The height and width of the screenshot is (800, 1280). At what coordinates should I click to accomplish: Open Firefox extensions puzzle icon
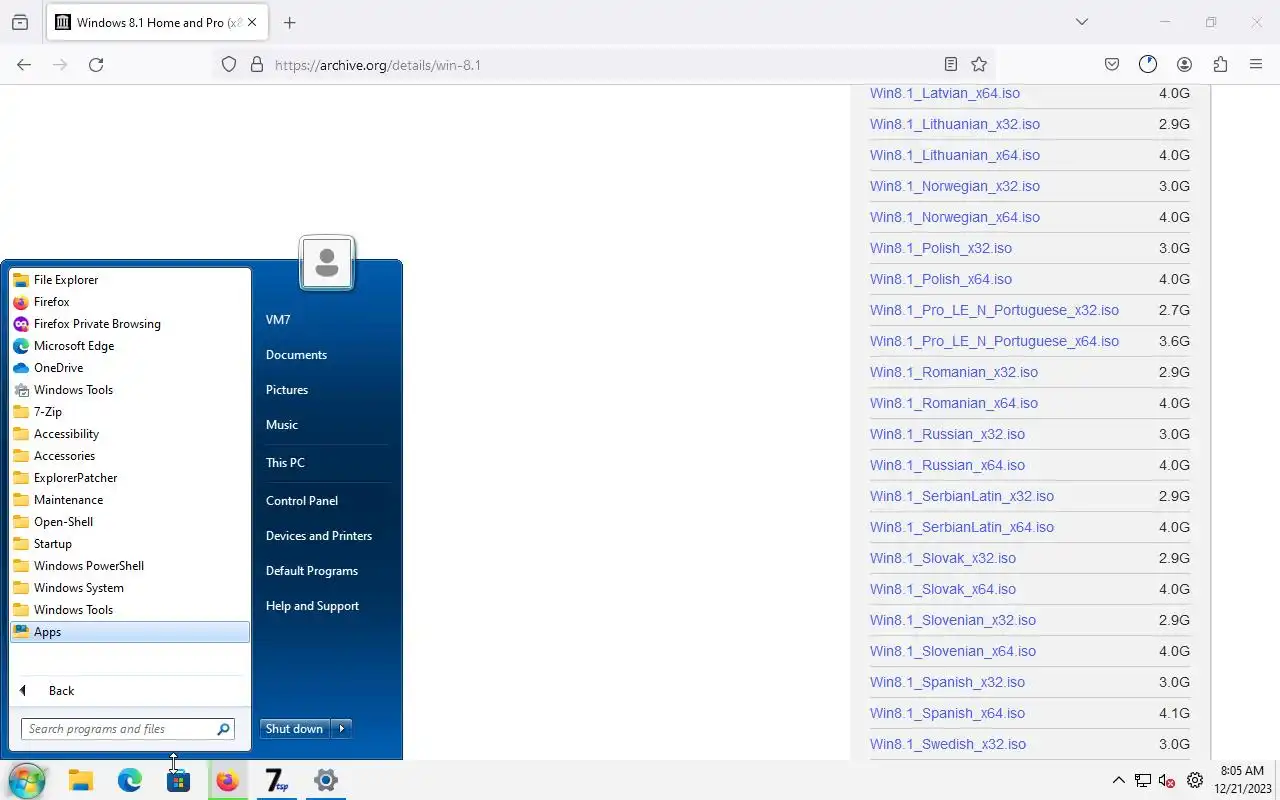(1220, 65)
